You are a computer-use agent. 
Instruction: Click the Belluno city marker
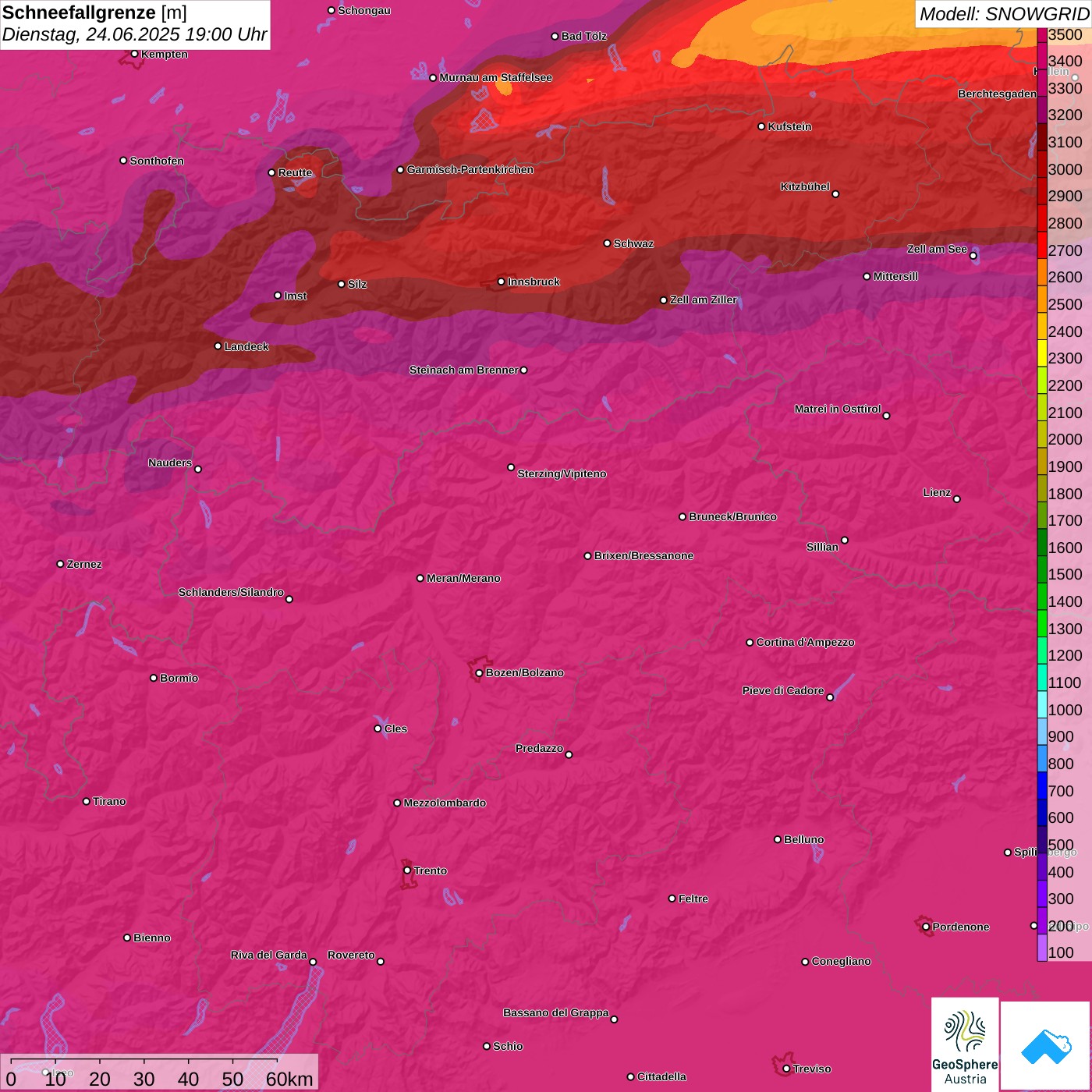coord(778,839)
